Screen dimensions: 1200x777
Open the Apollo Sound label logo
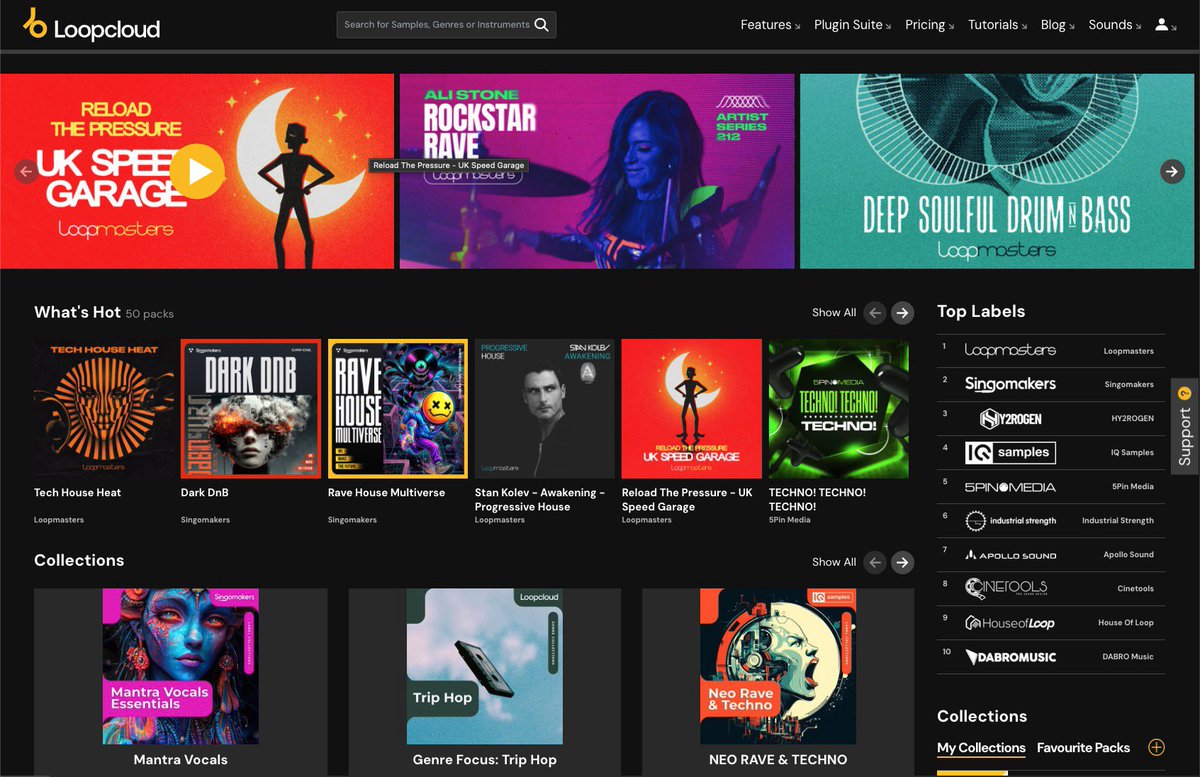click(x=1010, y=555)
